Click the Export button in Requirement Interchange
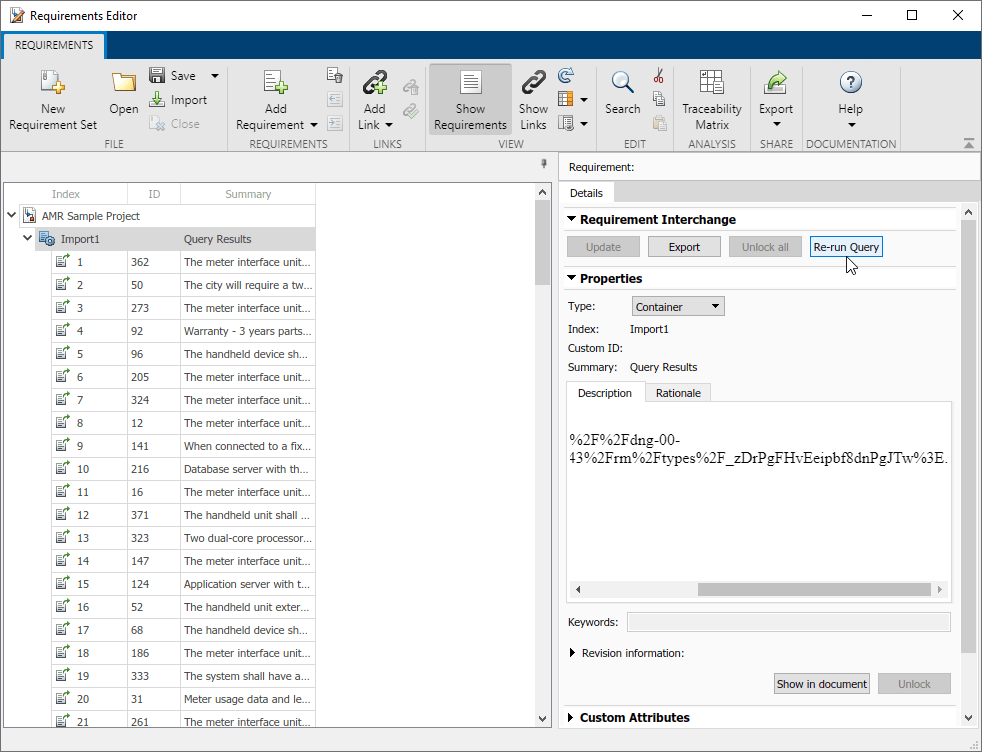The image size is (982, 752). click(684, 247)
